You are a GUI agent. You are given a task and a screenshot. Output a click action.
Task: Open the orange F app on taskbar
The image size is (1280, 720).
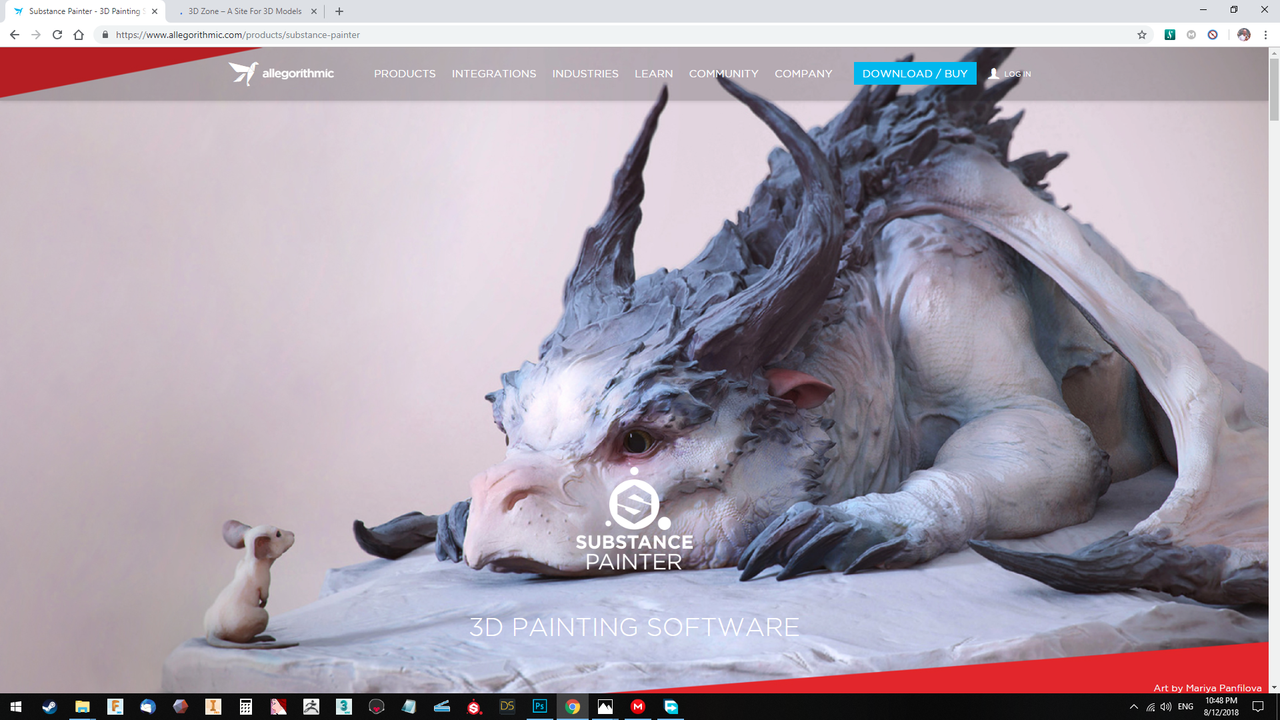[x=115, y=706]
